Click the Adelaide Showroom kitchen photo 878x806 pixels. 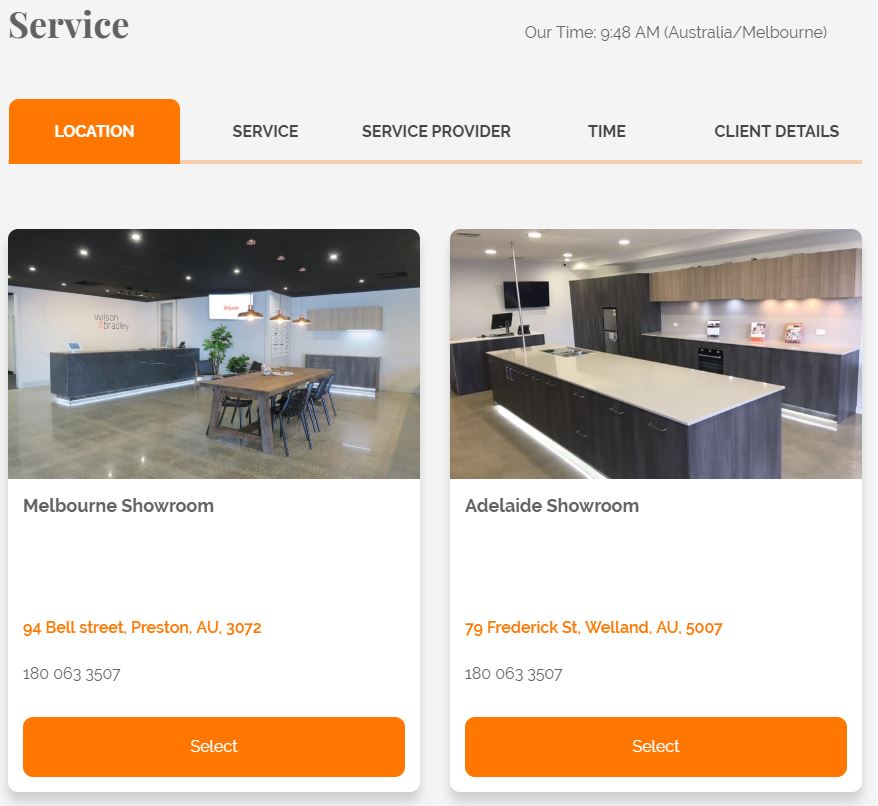coord(656,353)
